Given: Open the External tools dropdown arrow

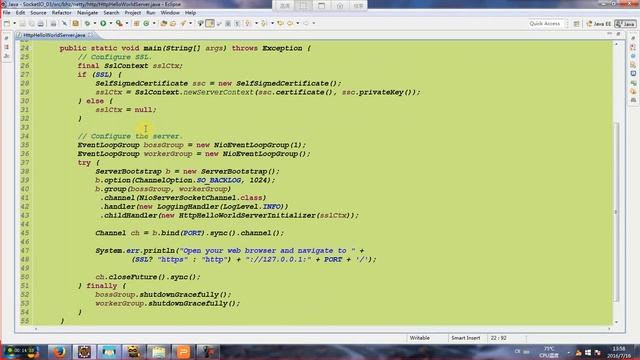Looking at the screenshot, I should pos(127,24).
